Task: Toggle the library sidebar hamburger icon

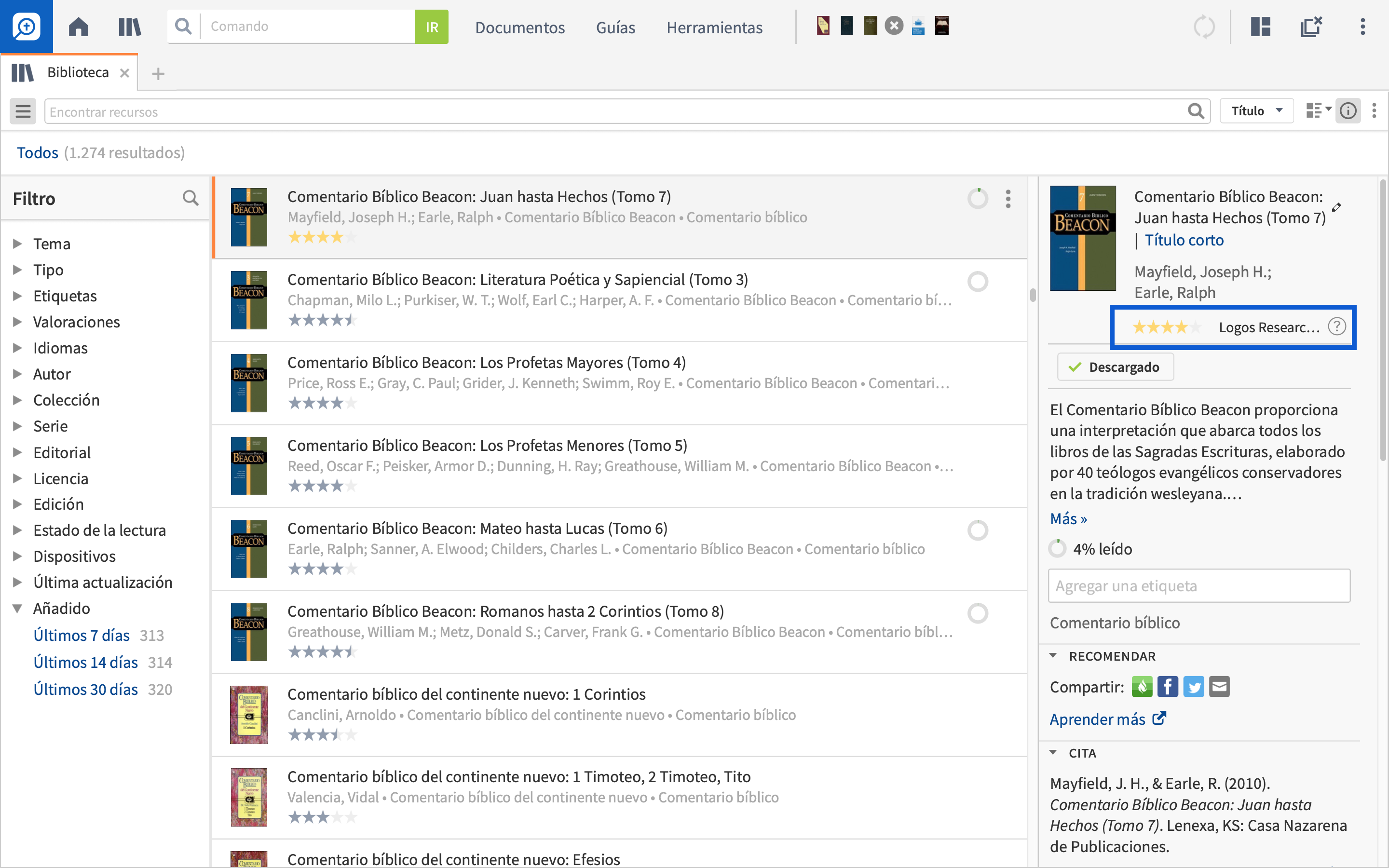Action: [x=23, y=111]
